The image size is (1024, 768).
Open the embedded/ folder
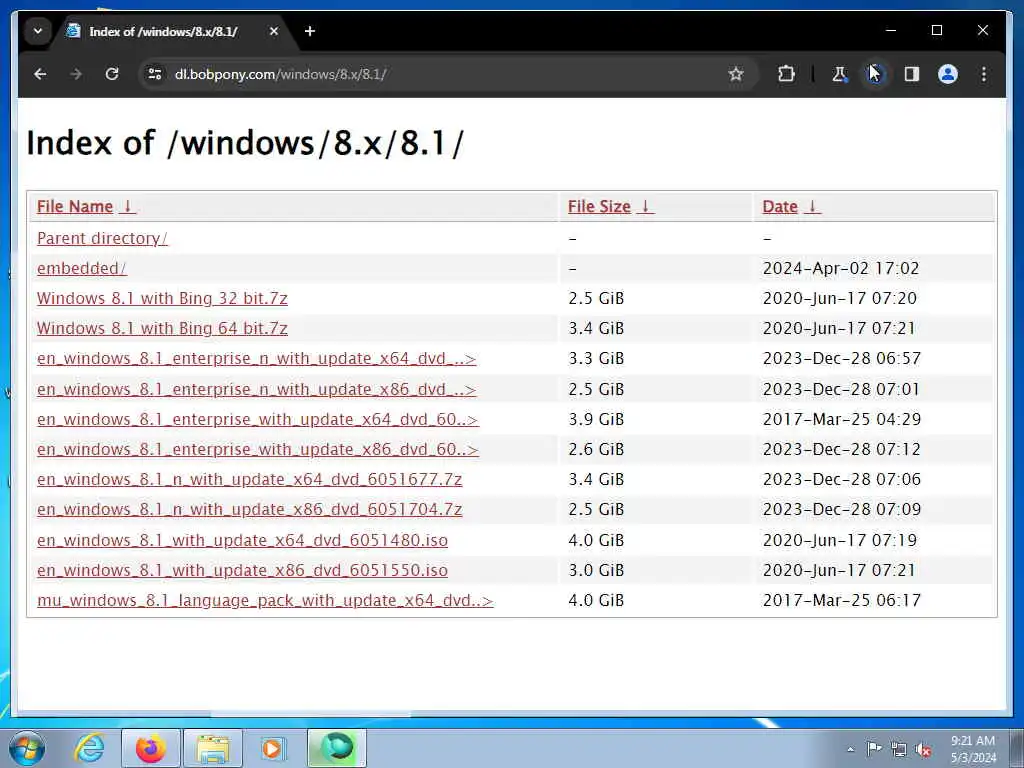point(82,268)
